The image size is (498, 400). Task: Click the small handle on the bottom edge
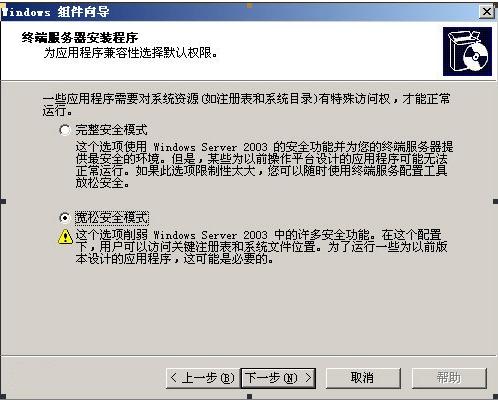click(x=249, y=397)
